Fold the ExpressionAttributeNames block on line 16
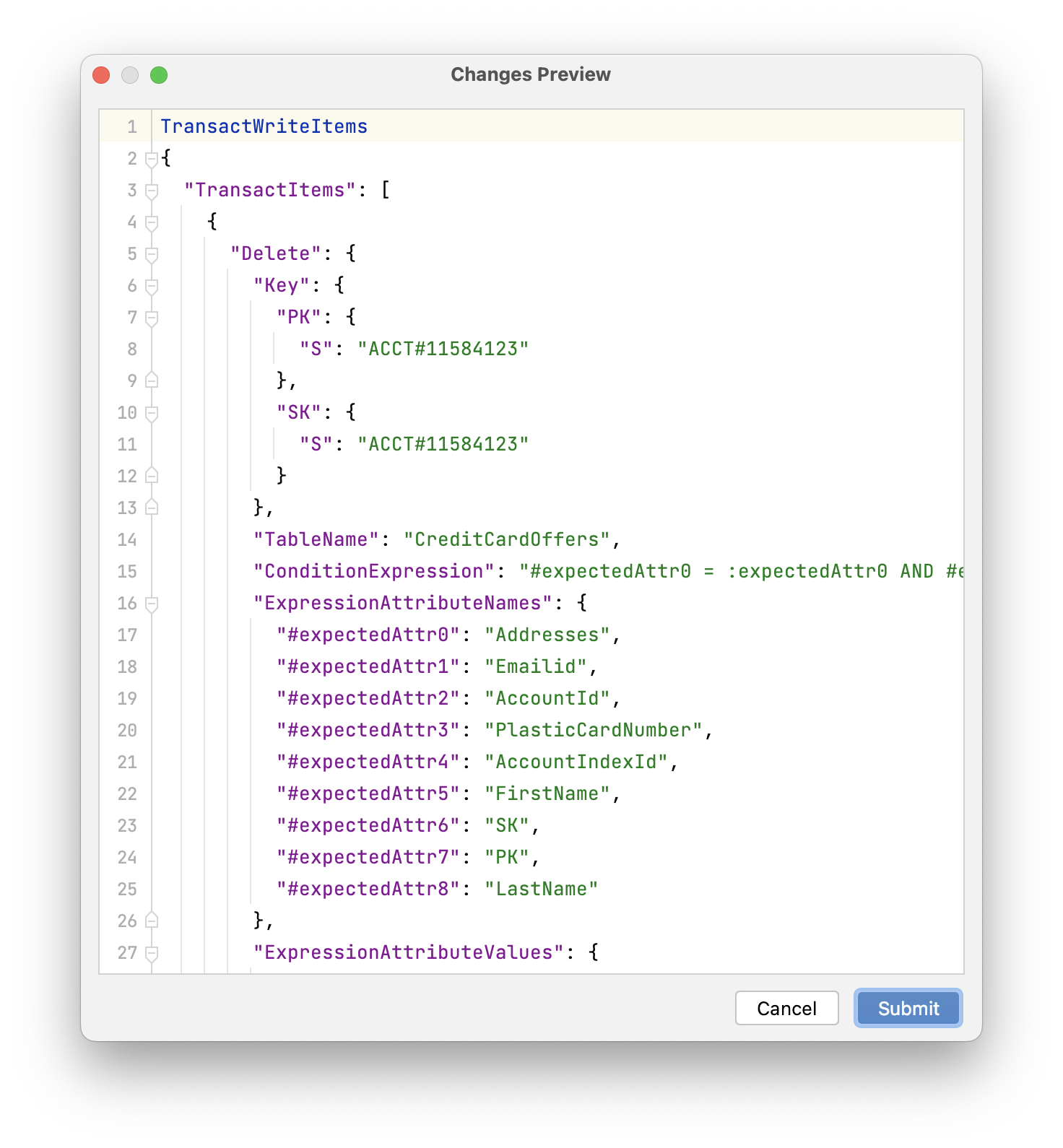1063x1148 pixels. click(x=152, y=604)
